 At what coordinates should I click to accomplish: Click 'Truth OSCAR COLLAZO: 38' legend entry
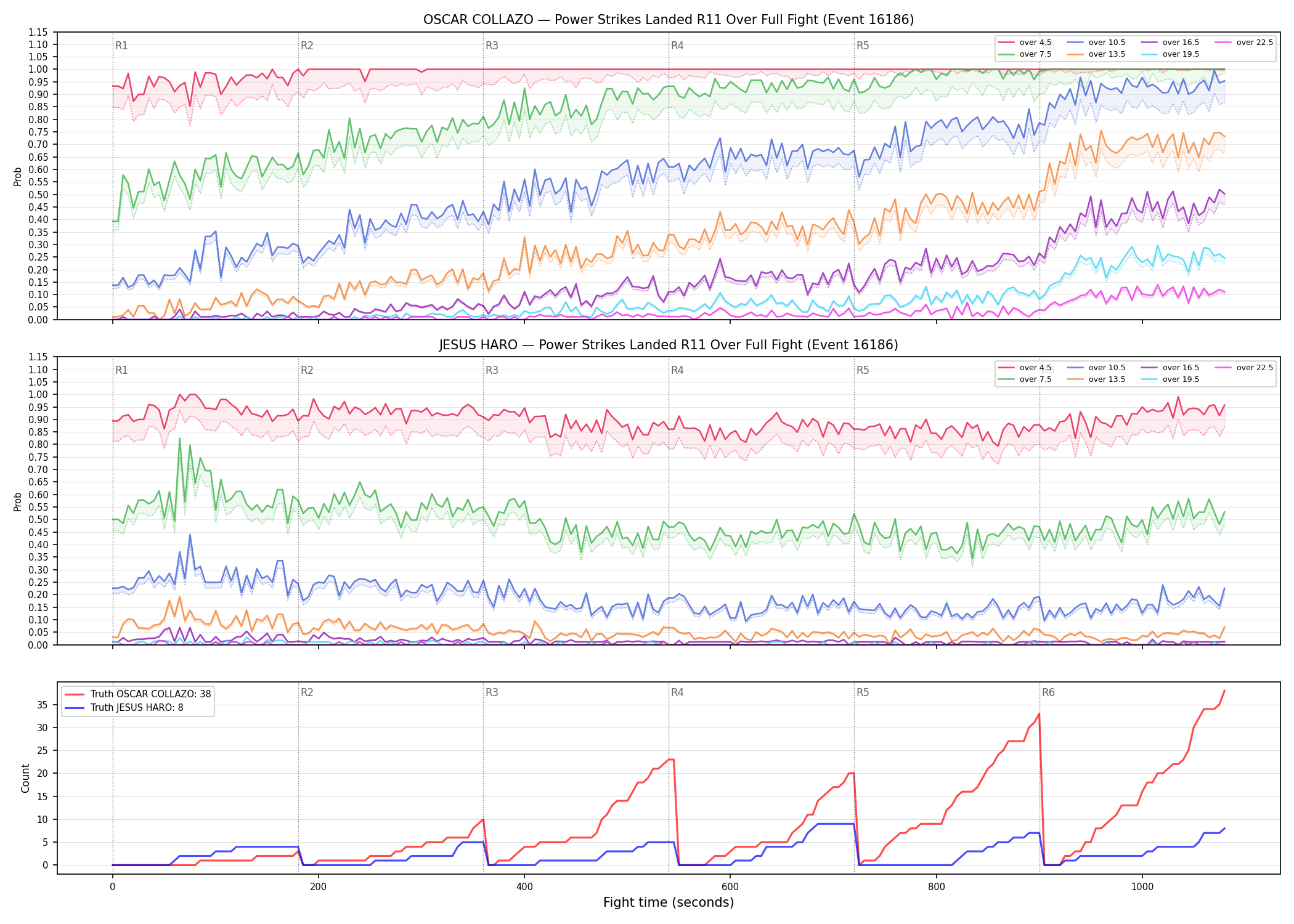tap(138, 694)
